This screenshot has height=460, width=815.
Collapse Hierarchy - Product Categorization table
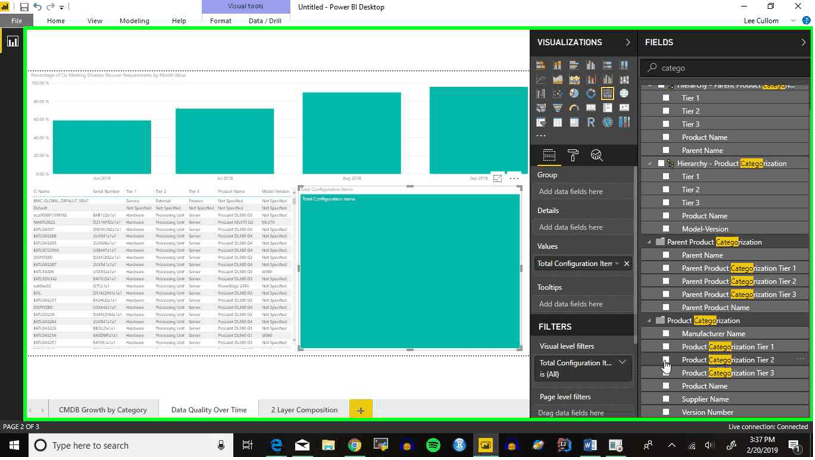coord(649,163)
